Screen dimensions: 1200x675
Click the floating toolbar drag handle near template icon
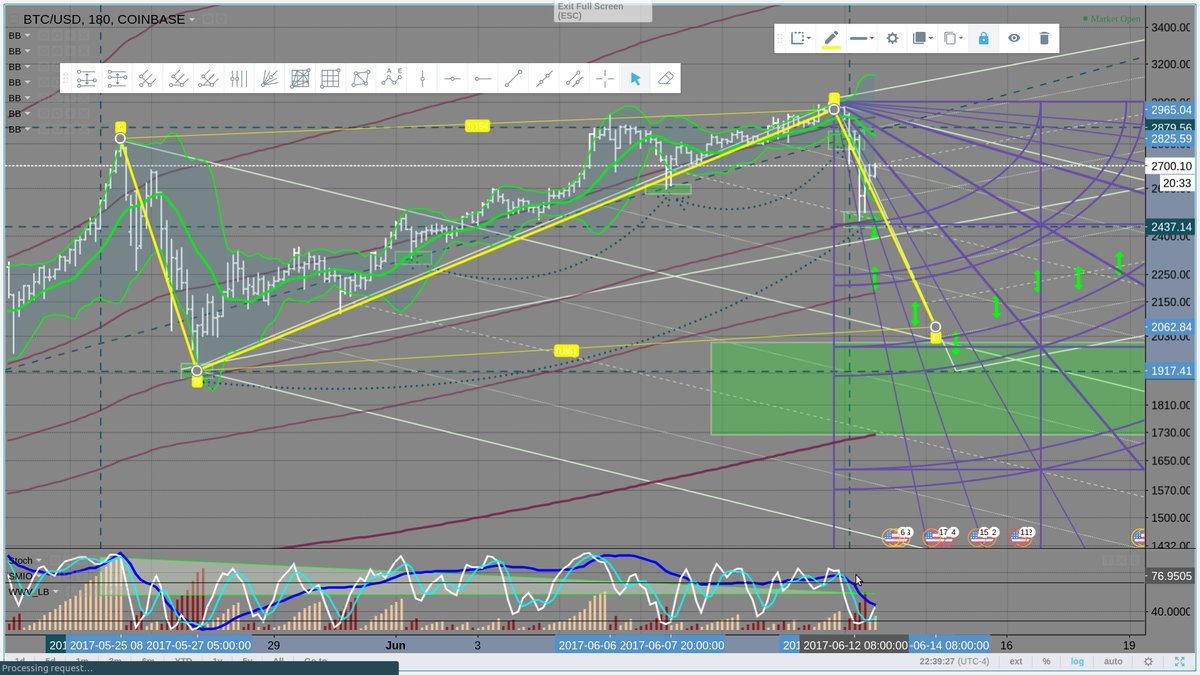point(780,38)
